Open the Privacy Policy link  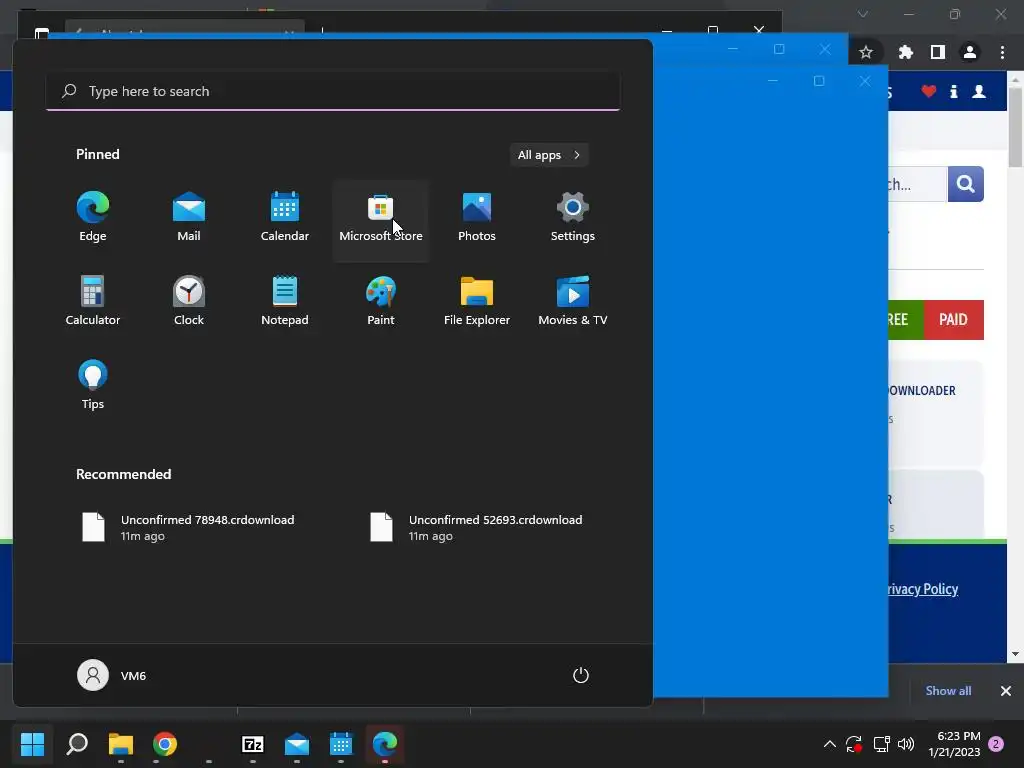921,589
